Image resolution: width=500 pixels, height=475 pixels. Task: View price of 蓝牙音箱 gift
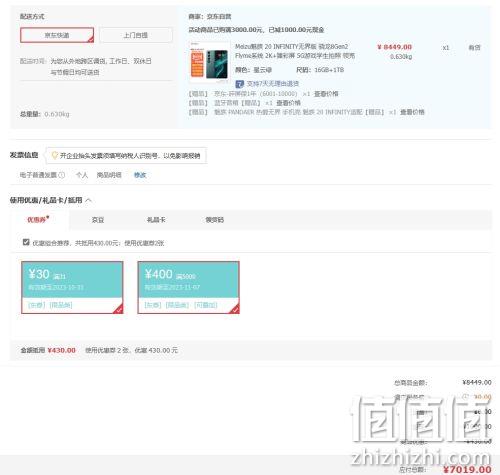click(x=288, y=103)
